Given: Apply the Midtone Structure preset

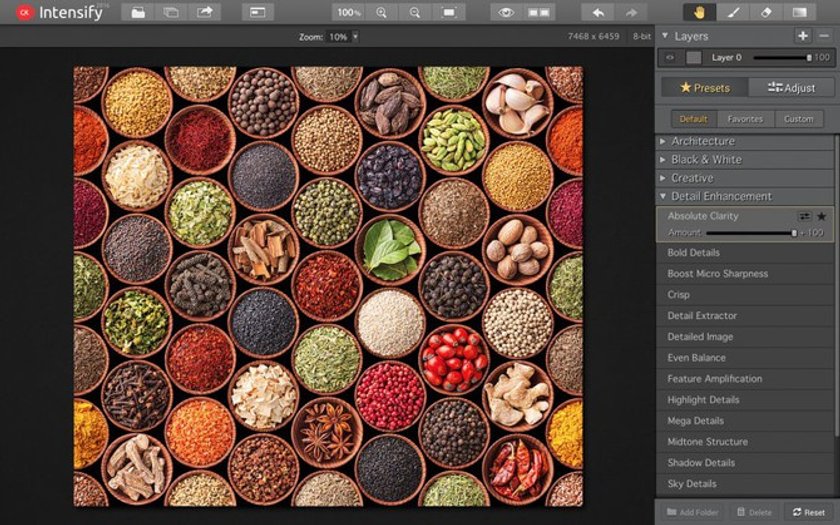Looking at the screenshot, I should 745,441.
